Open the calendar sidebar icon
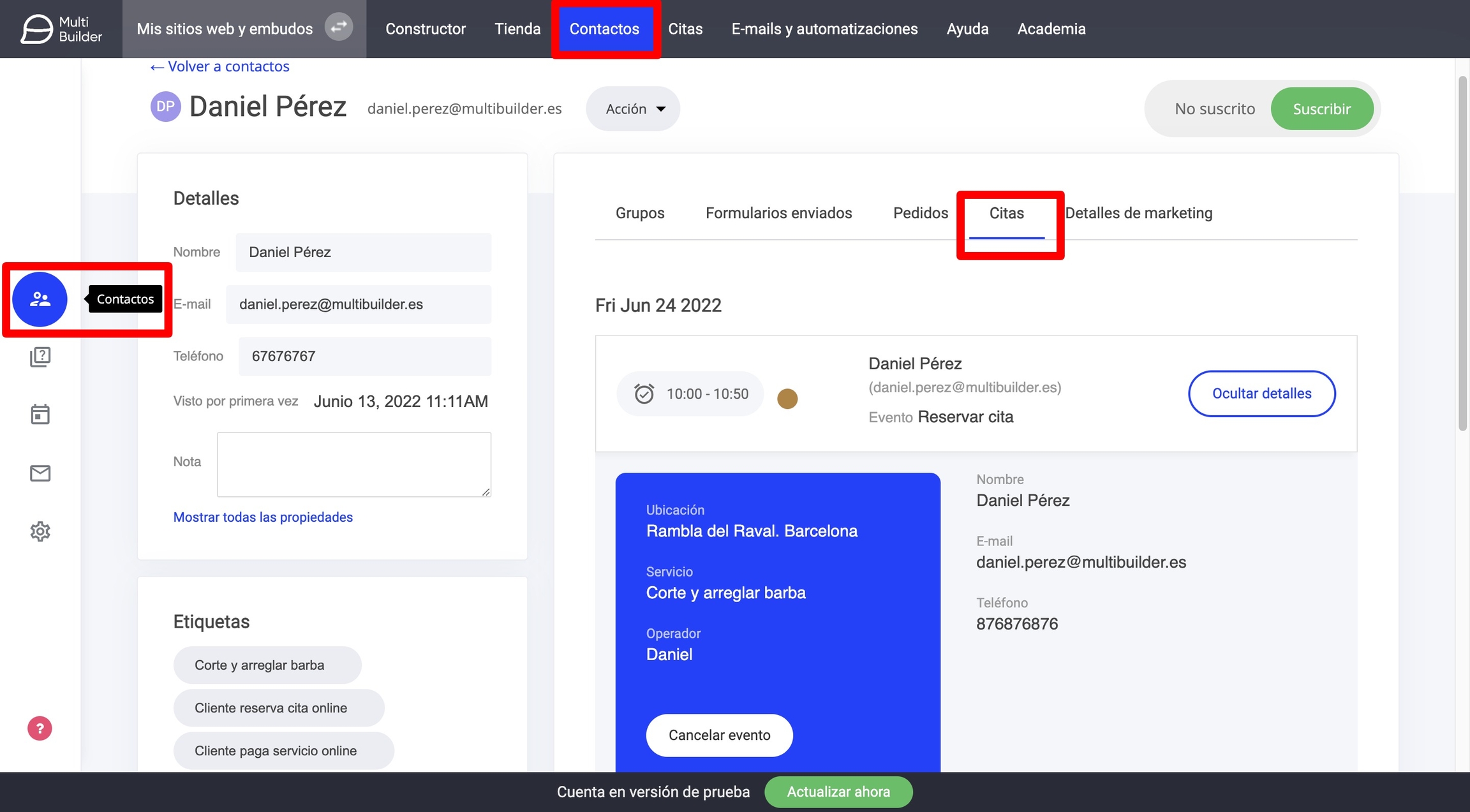 click(40, 415)
